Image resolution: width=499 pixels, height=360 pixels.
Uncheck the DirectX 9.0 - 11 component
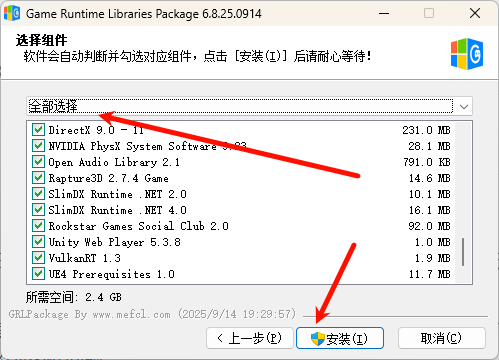(38, 129)
